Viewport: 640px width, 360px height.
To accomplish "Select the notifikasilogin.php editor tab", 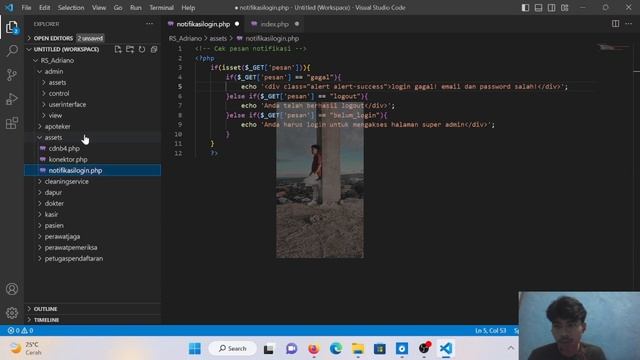I will pyautogui.click(x=203, y=24).
